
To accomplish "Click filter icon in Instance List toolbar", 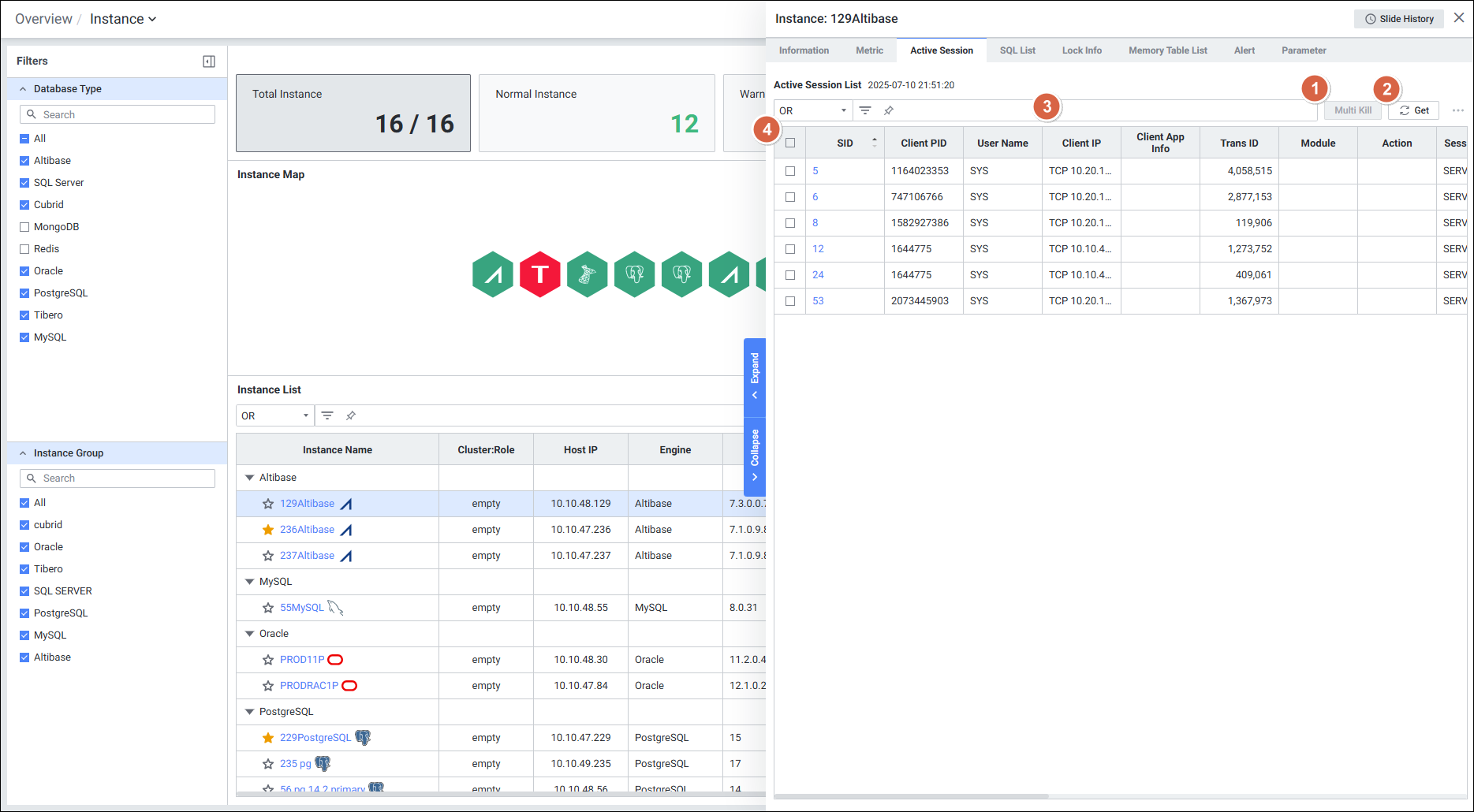I will (327, 415).
